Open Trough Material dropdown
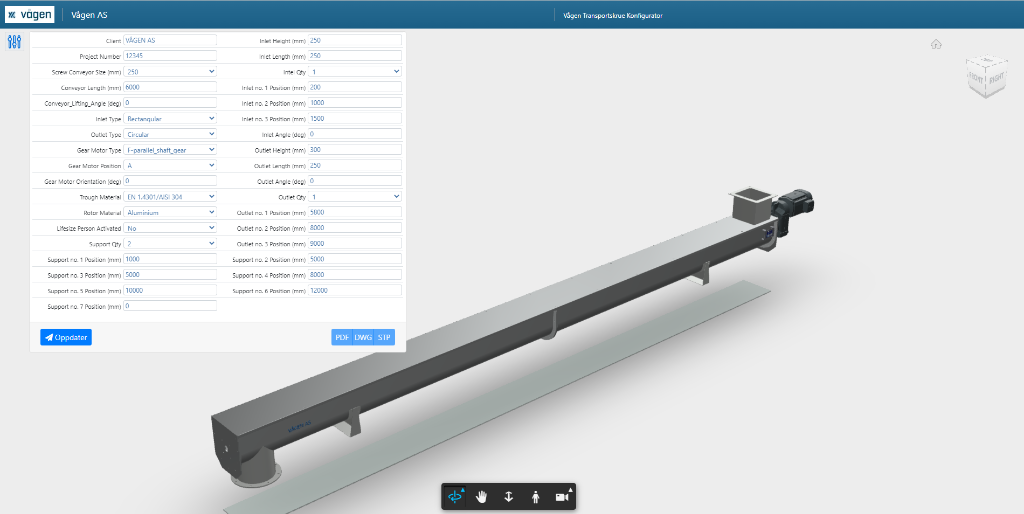 point(170,197)
